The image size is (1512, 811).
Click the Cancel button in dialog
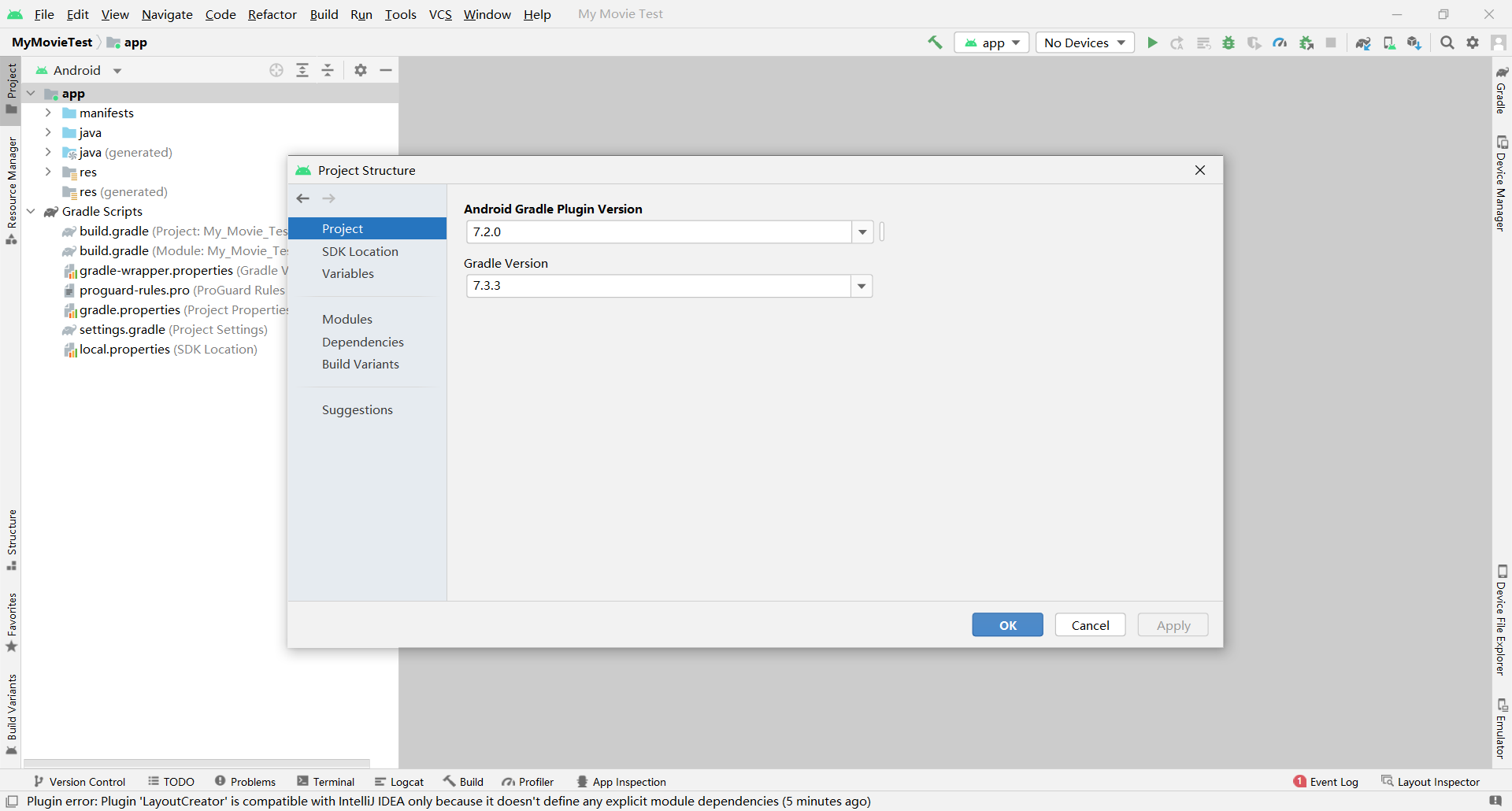pos(1090,625)
